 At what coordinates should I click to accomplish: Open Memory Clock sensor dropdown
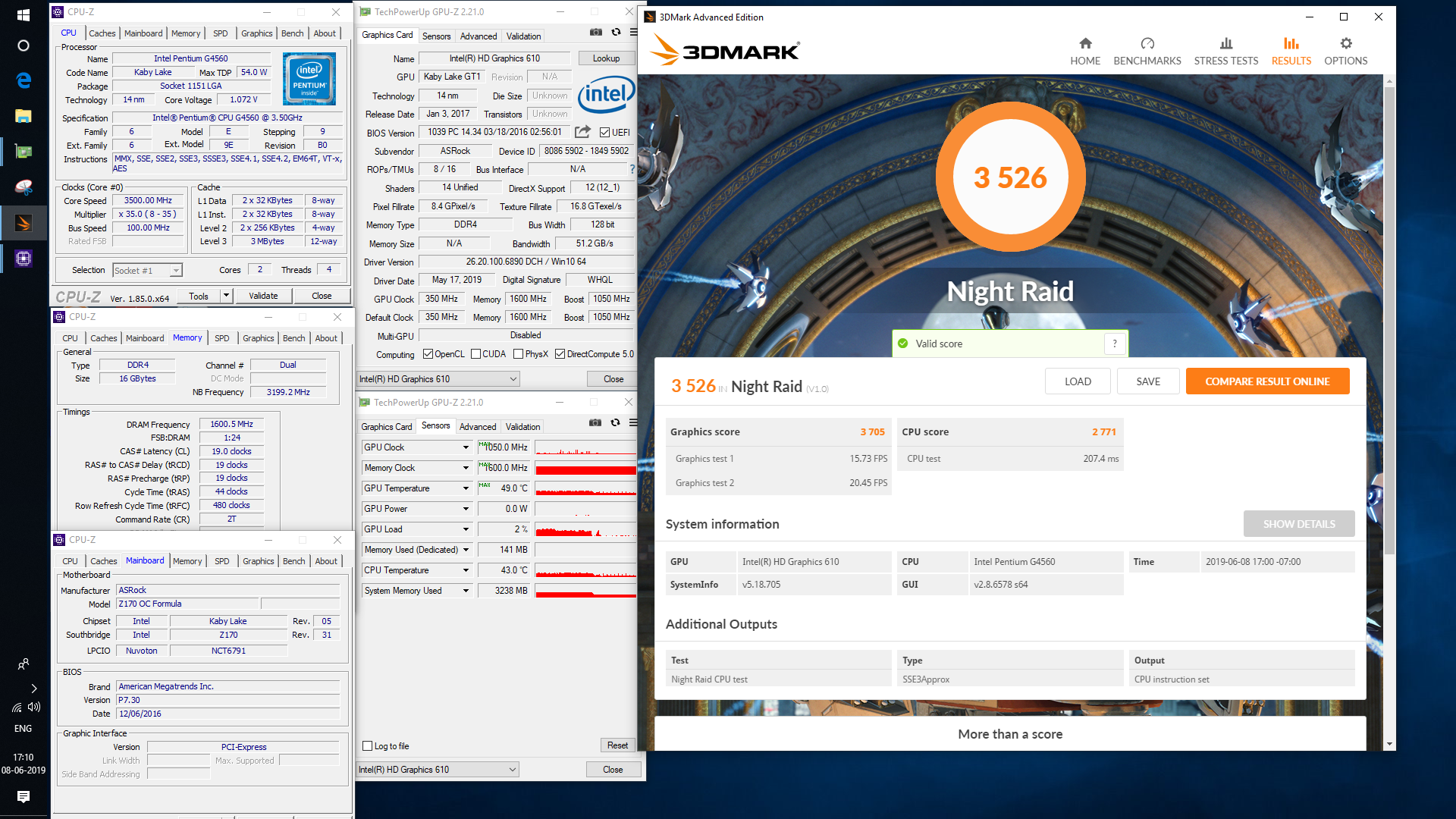coord(466,468)
